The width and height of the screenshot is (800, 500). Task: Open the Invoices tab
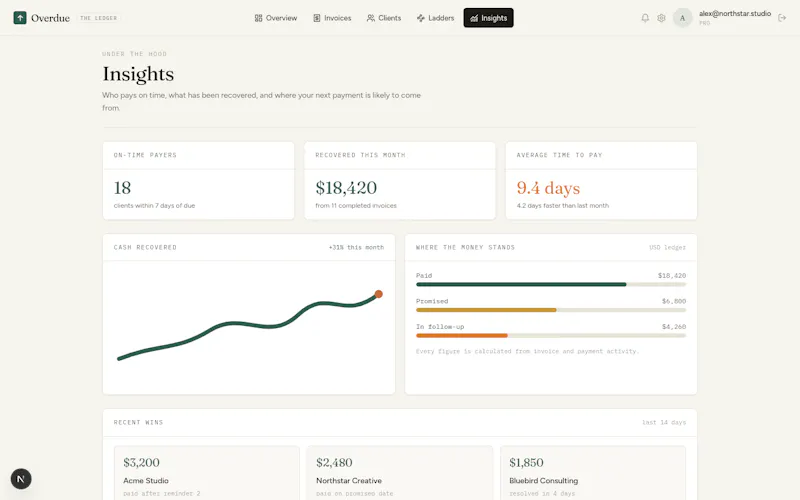[x=332, y=18]
